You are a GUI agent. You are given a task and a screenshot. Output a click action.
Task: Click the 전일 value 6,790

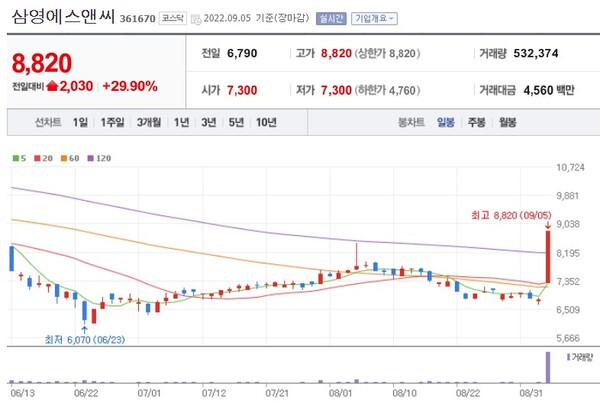tap(242, 53)
